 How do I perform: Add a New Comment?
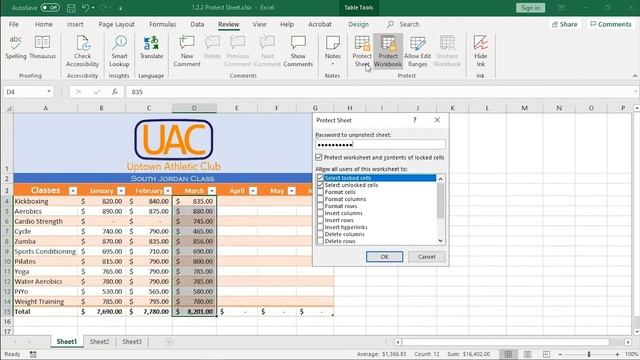[187, 51]
